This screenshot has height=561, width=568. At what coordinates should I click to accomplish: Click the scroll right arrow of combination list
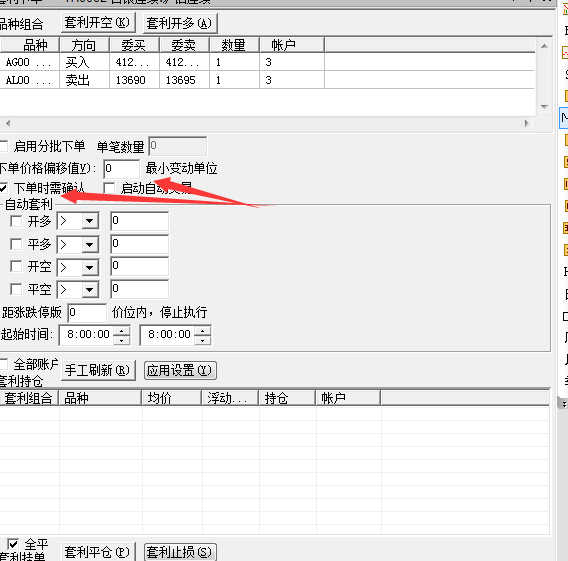pyautogui.click(x=527, y=123)
